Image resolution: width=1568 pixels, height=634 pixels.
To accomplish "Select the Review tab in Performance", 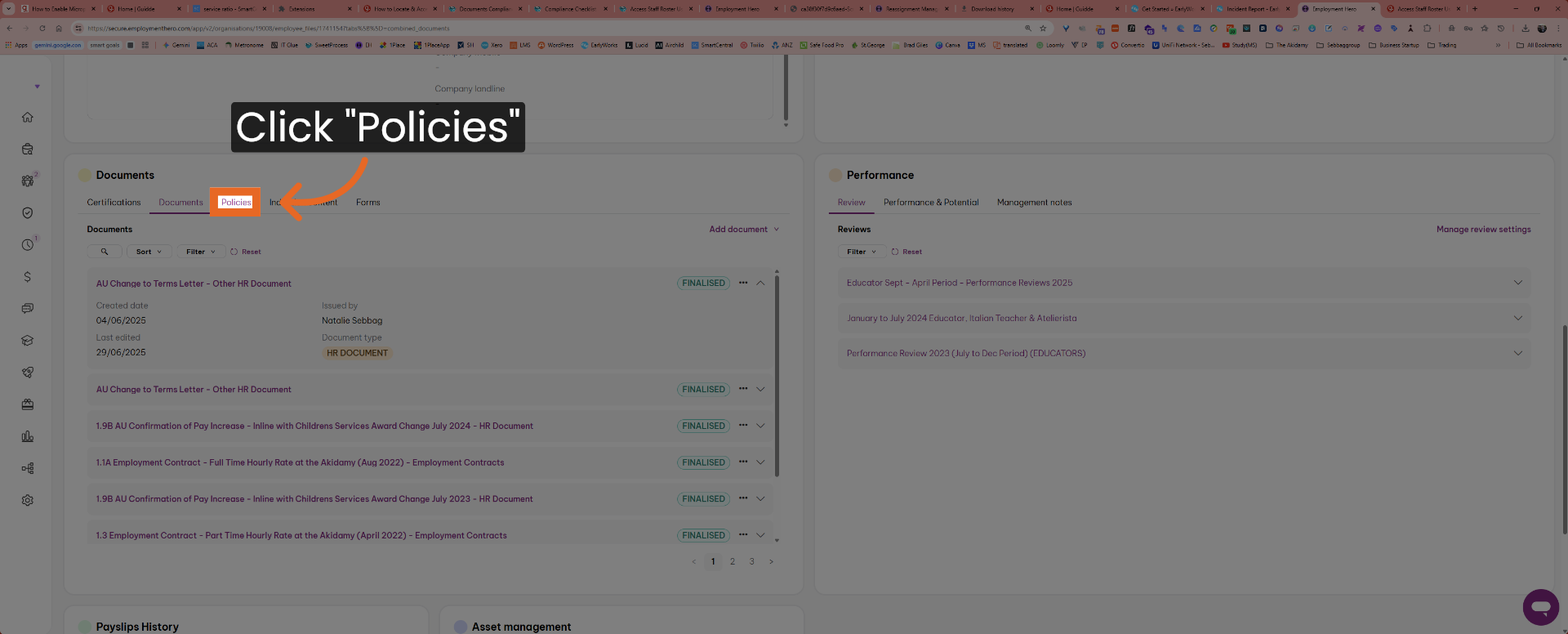I will coord(851,203).
